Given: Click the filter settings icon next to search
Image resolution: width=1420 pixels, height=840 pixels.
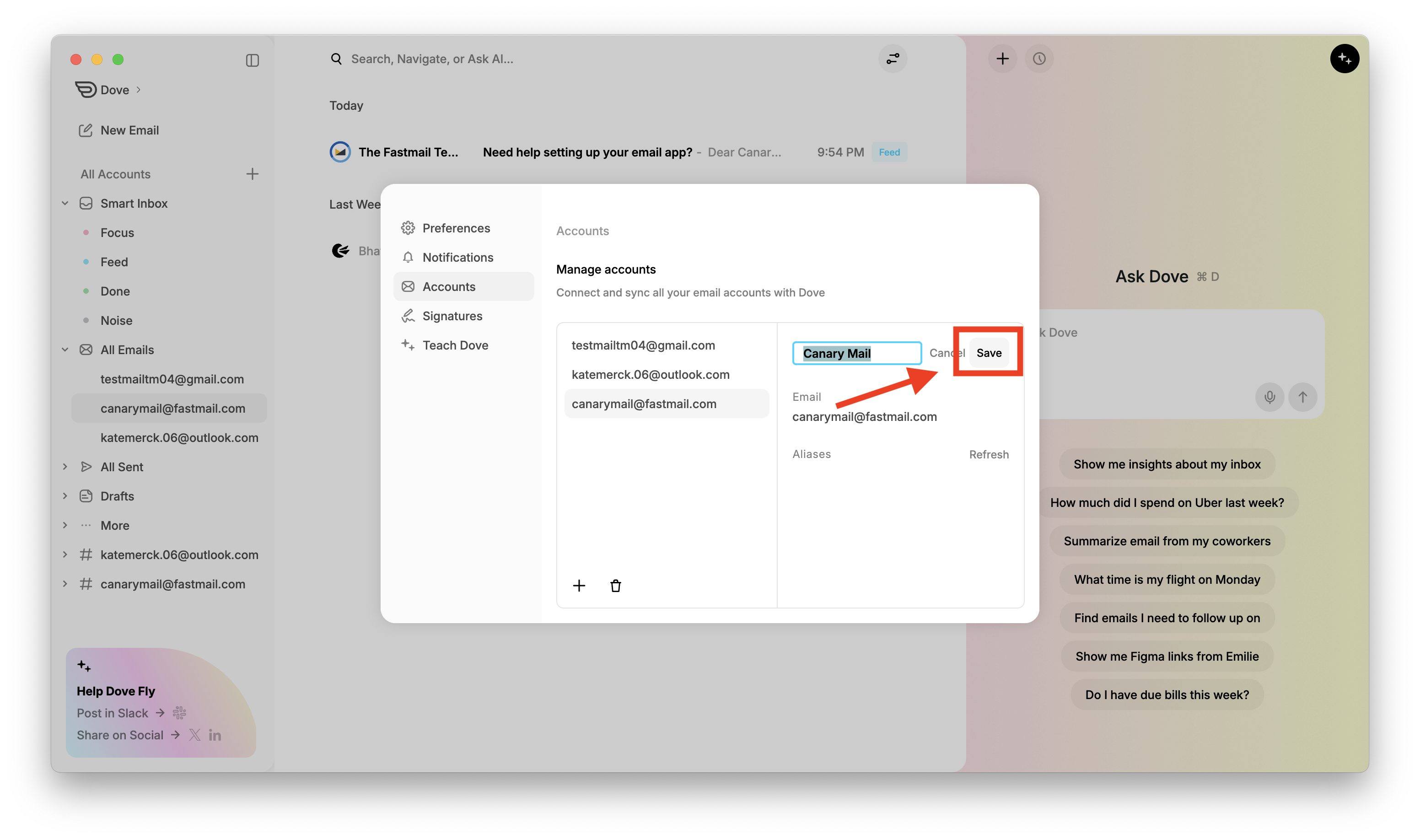Looking at the screenshot, I should point(893,59).
